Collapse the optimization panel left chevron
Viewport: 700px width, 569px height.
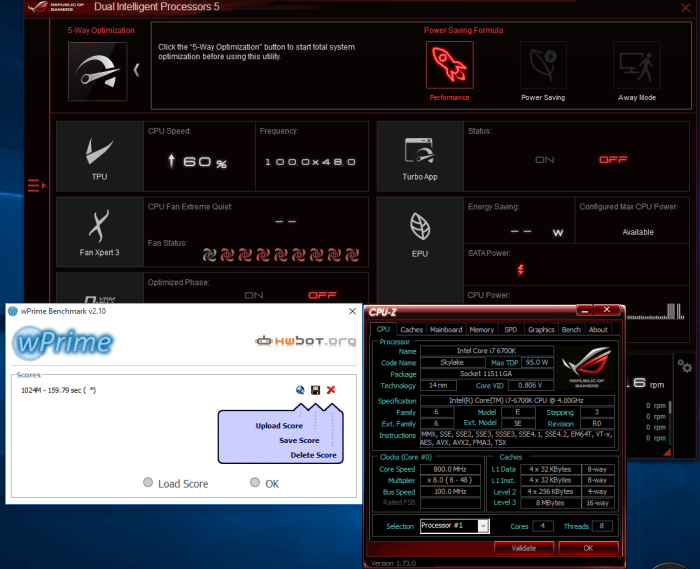137,70
